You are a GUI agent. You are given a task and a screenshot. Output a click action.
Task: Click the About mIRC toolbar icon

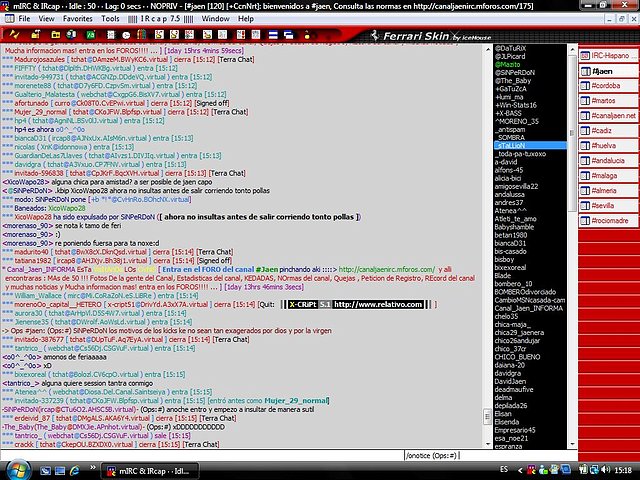[x=307, y=35]
